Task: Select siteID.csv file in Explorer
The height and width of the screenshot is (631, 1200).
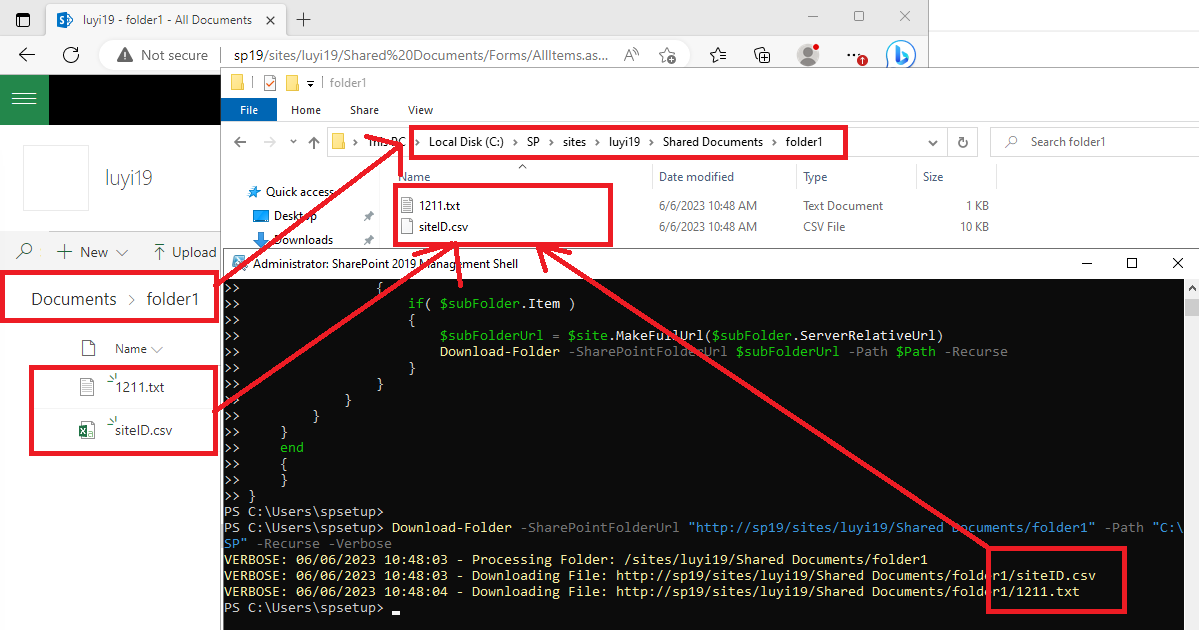Action: pyautogui.click(x=433, y=227)
